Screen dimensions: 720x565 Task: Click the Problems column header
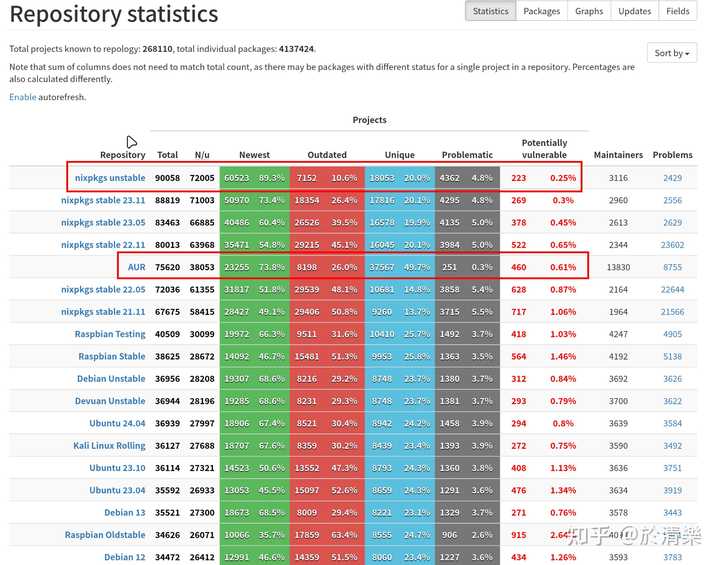point(672,155)
